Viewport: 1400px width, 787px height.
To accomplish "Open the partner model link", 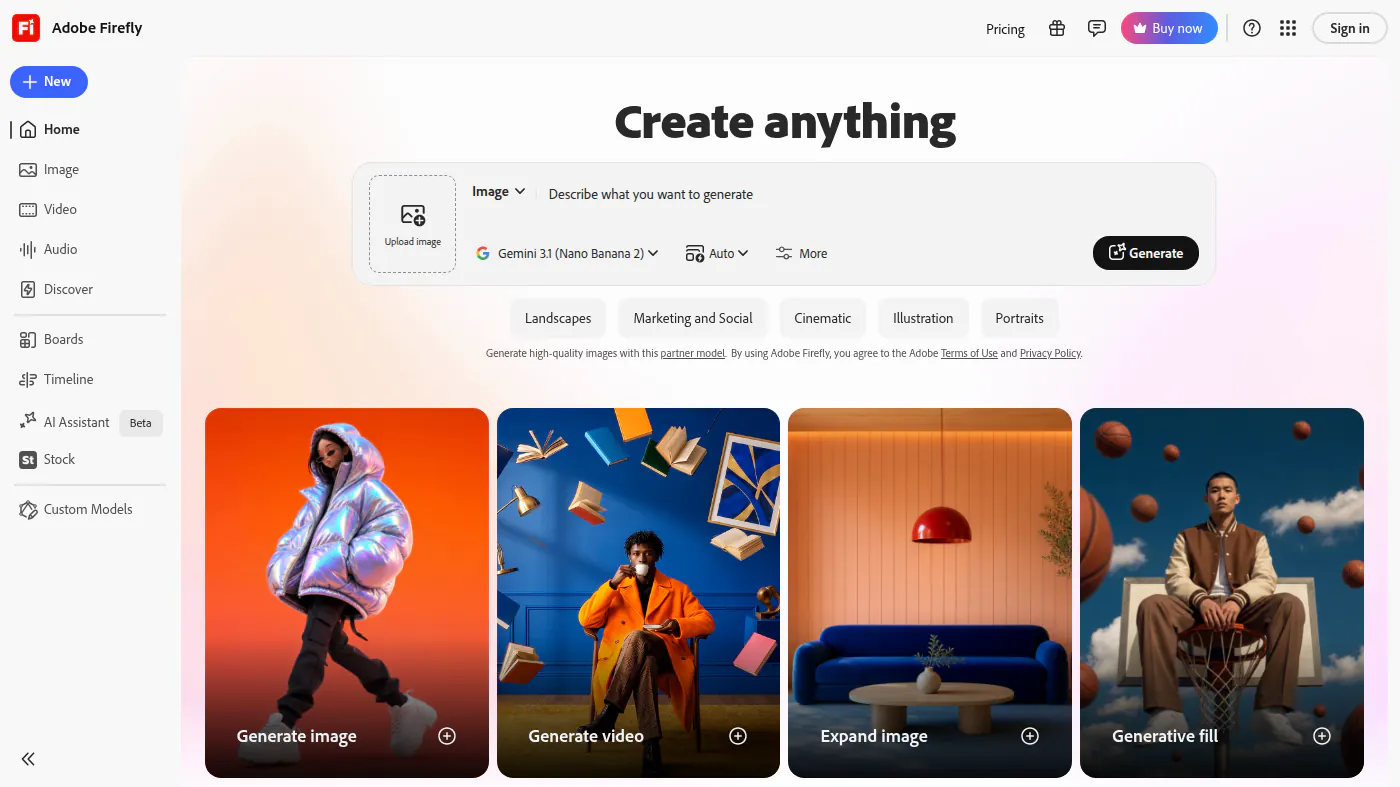I will point(693,353).
